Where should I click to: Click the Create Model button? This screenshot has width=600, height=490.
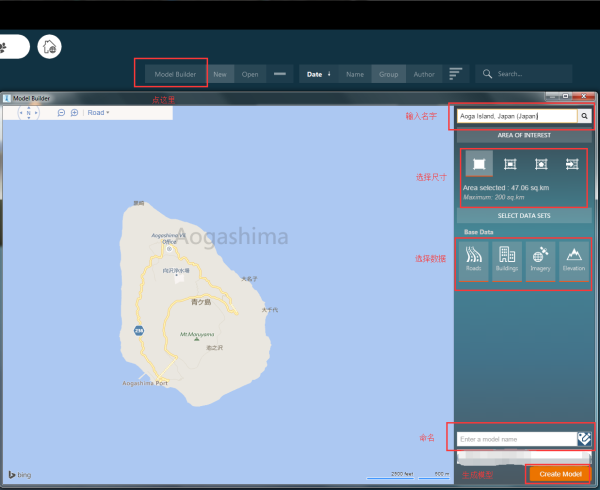click(561, 474)
